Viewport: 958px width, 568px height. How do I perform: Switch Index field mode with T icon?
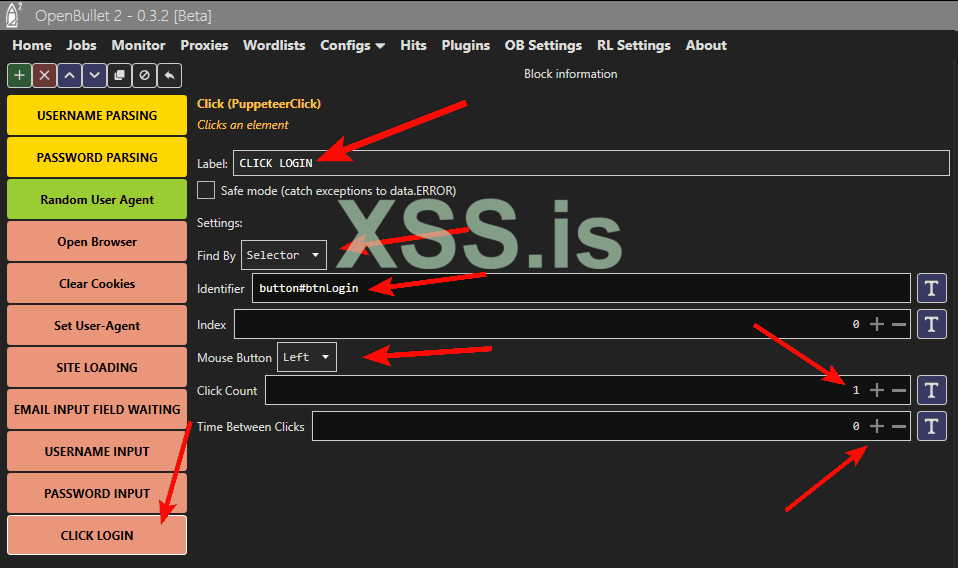tap(932, 324)
